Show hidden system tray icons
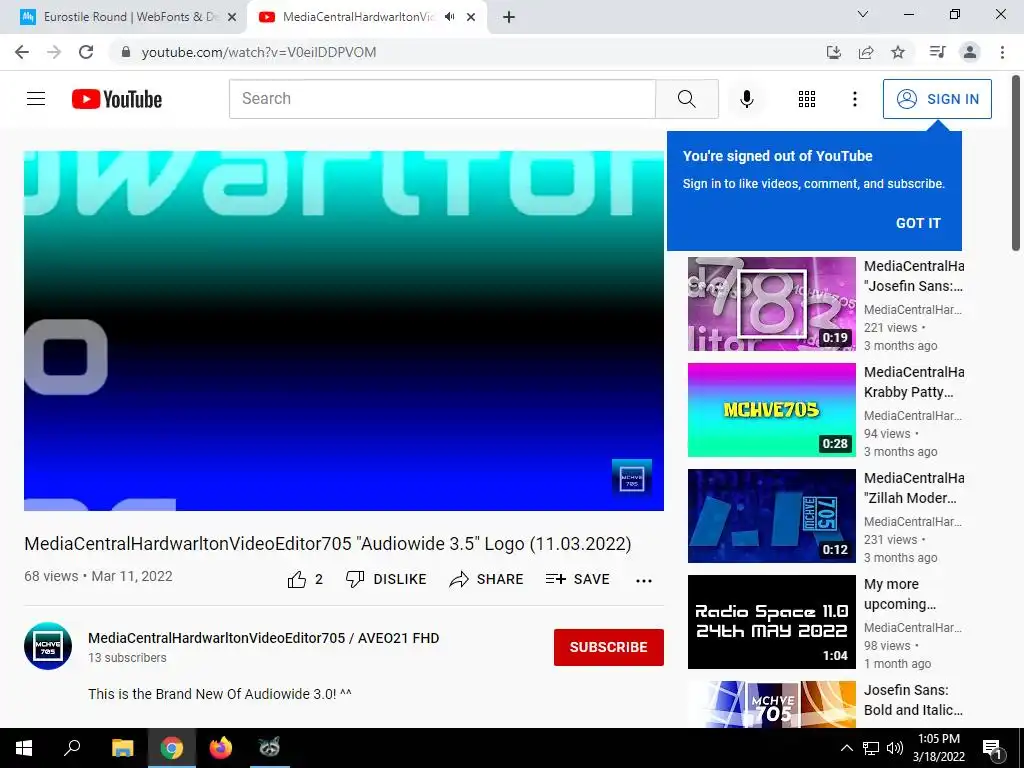This screenshot has height=768, width=1024. pyautogui.click(x=846, y=748)
